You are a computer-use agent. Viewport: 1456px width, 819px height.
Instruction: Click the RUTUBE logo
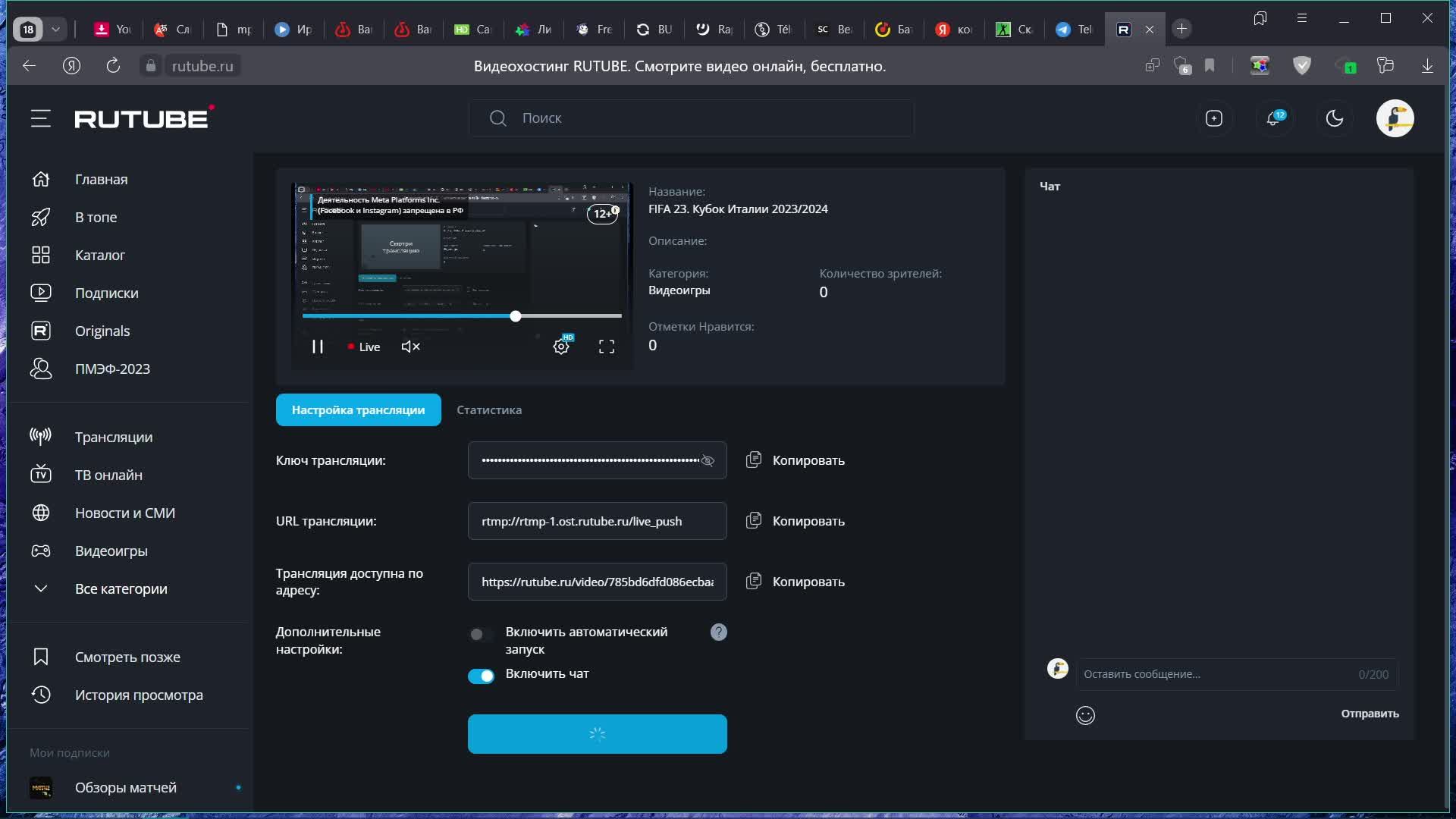(144, 118)
